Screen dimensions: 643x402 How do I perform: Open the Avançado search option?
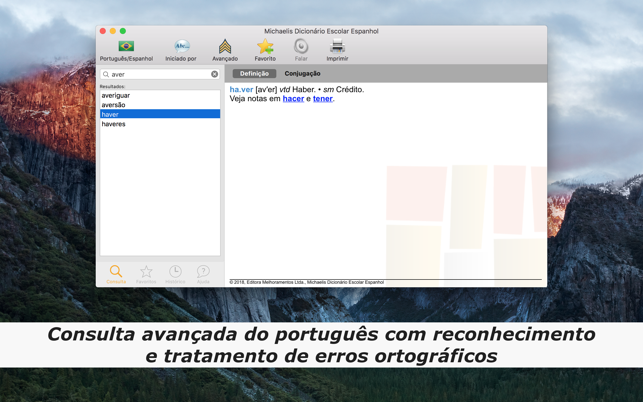click(225, 46)
